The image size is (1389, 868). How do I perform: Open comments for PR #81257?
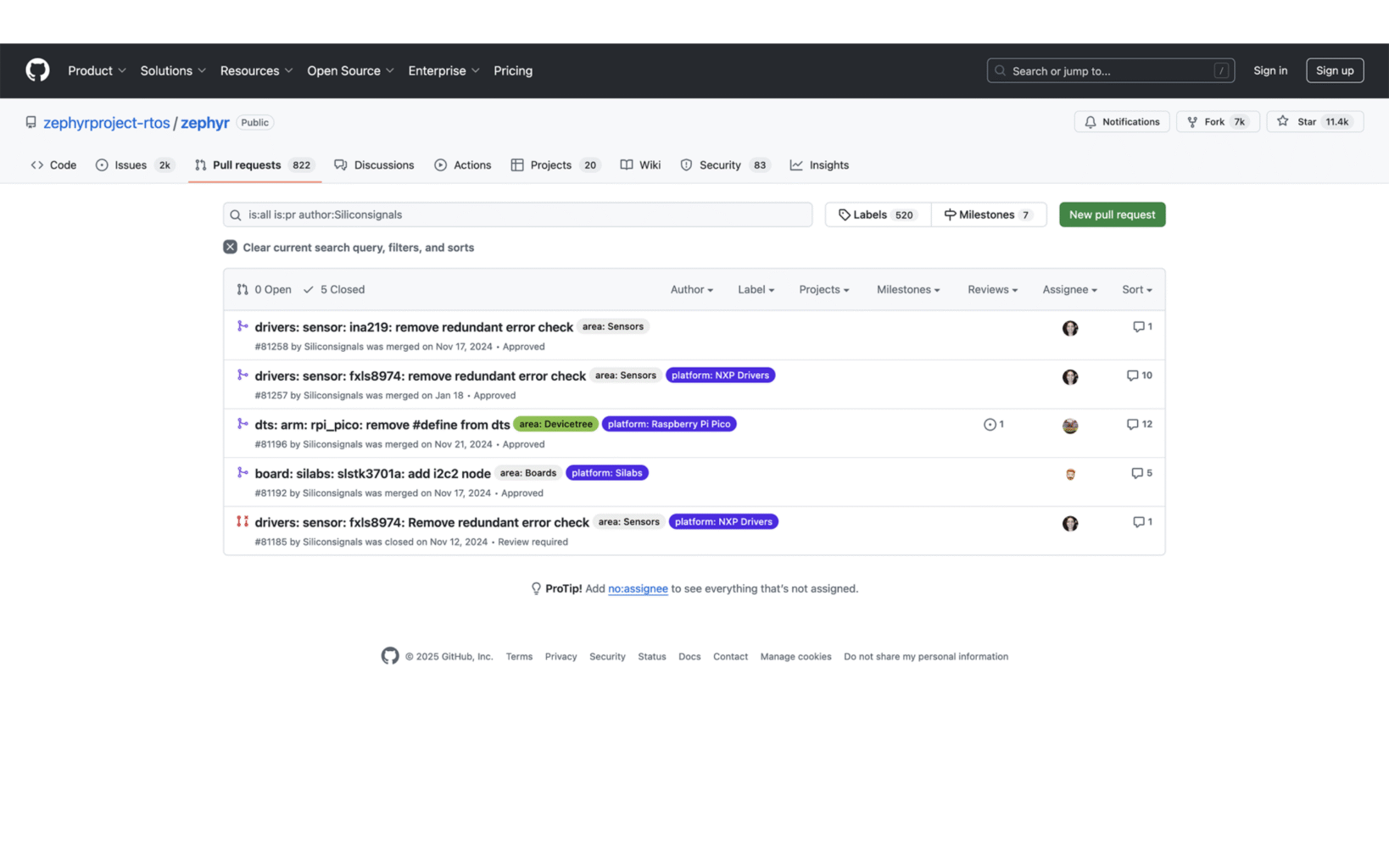coord(1139,376)
